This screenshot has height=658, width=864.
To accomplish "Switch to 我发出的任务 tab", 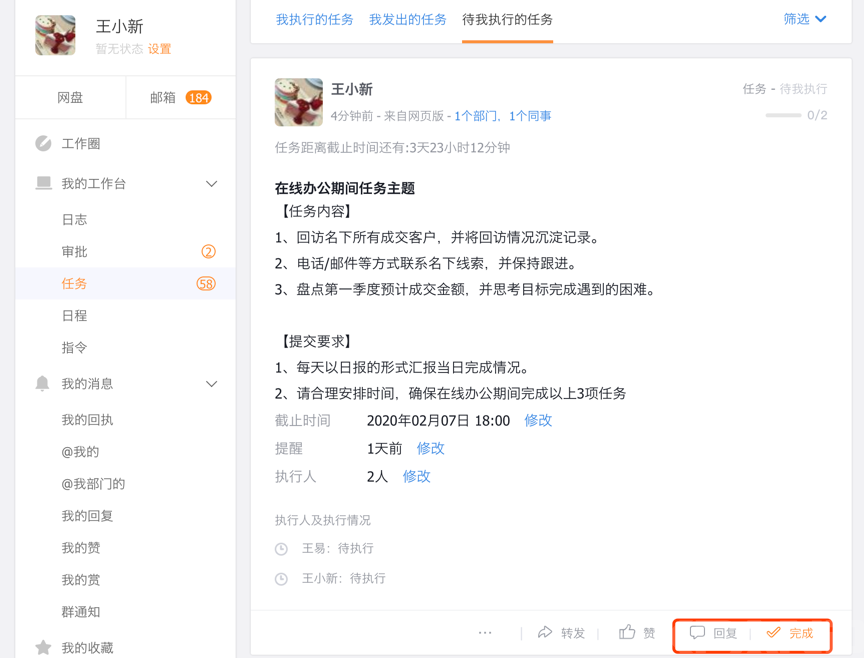I will pos(408,20).
